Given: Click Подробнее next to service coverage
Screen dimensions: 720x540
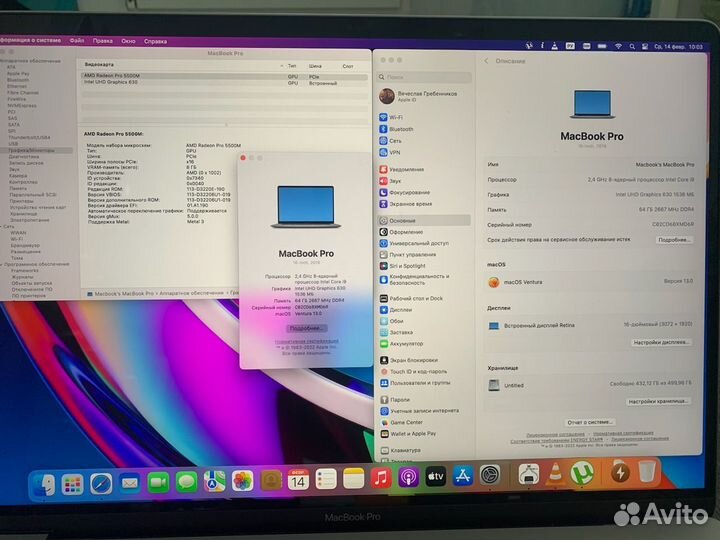Looking at the screenshot, I should coord(673,240).
